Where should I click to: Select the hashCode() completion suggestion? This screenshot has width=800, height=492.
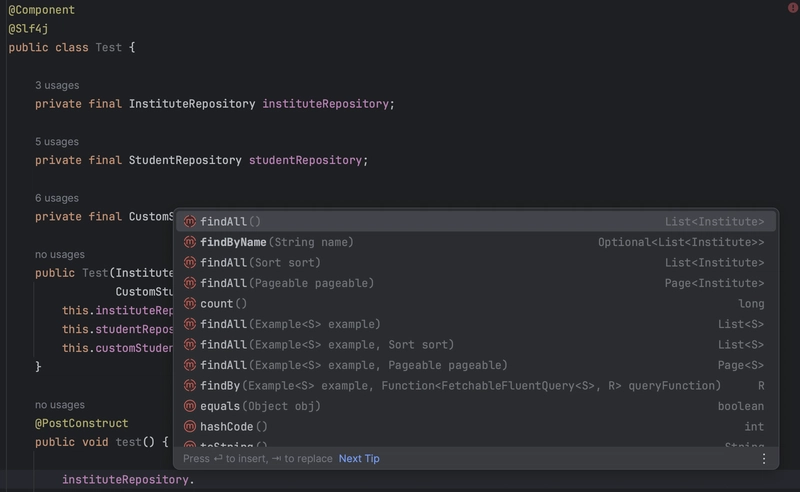click(476, 426)
